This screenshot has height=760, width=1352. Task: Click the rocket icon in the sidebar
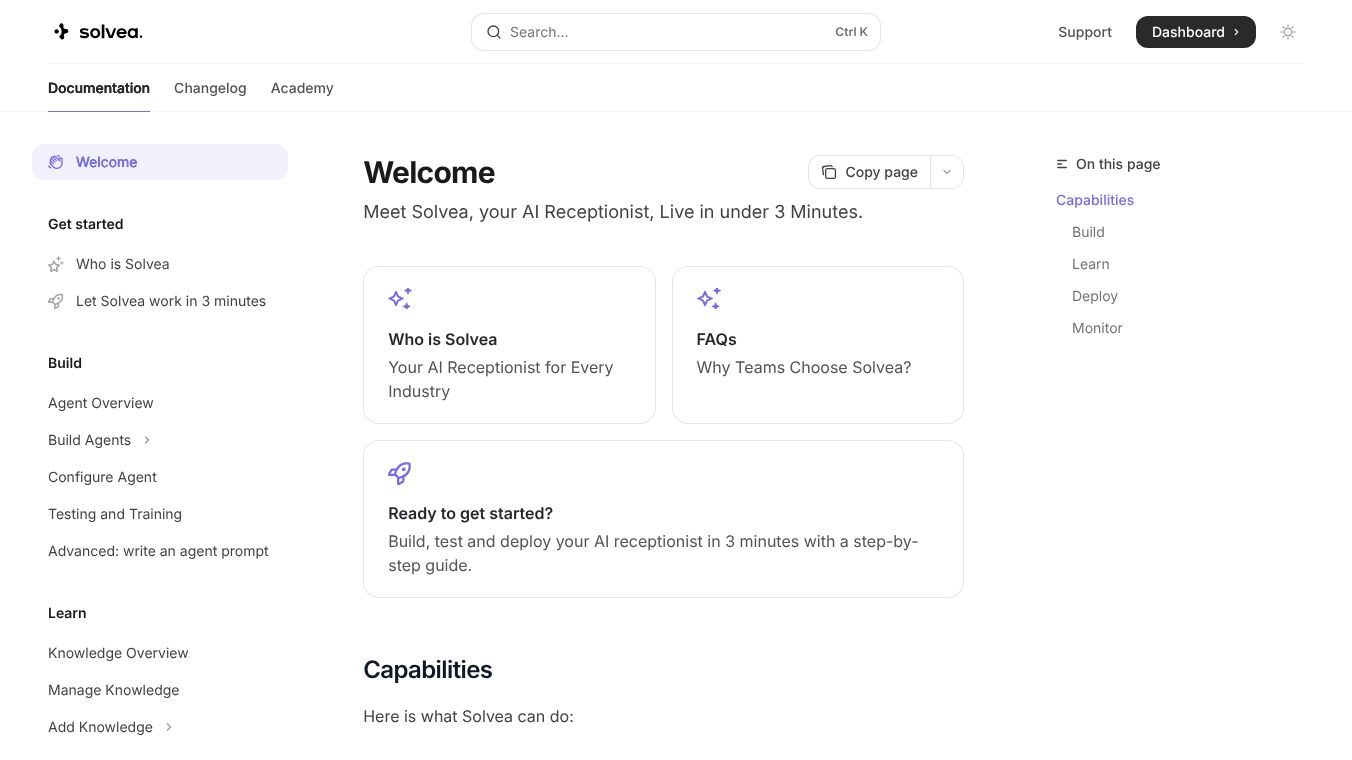click(56, 301)
